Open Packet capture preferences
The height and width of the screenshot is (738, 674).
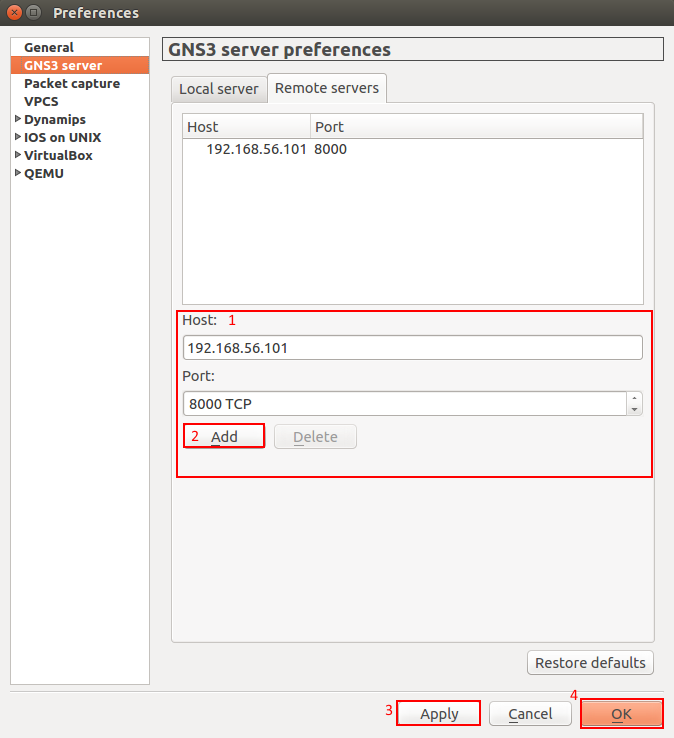(80, 83)
